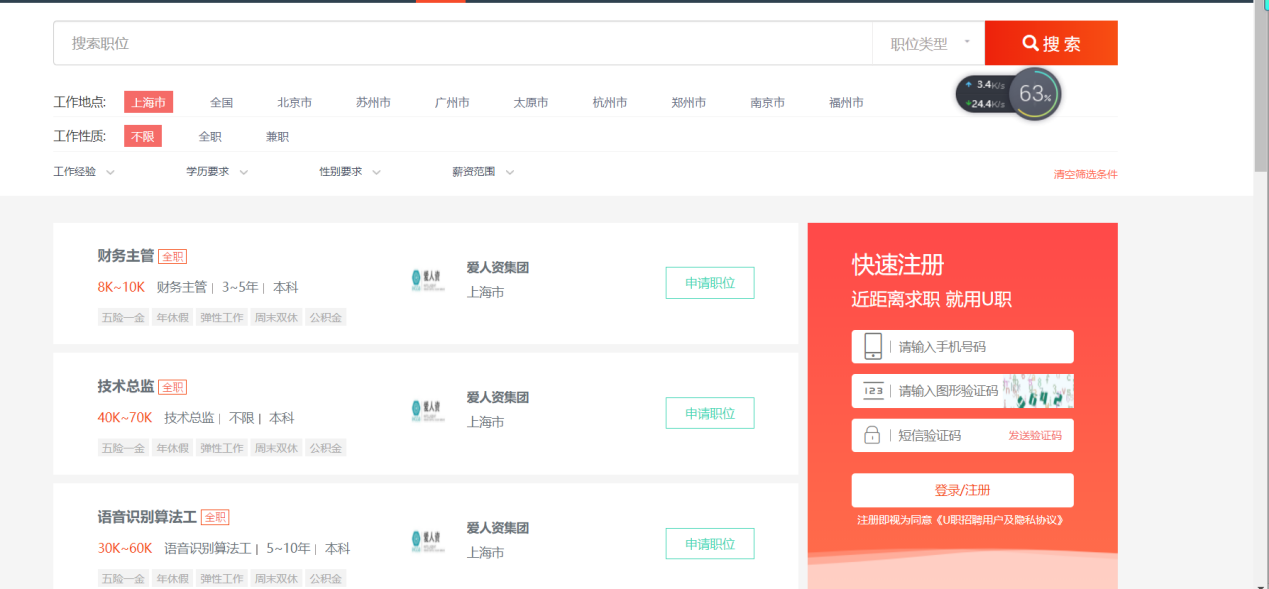Viewport: 1269px width, 589px height.
Task: Click the lock icon beside SMS code field
Action: pos(872,435)
